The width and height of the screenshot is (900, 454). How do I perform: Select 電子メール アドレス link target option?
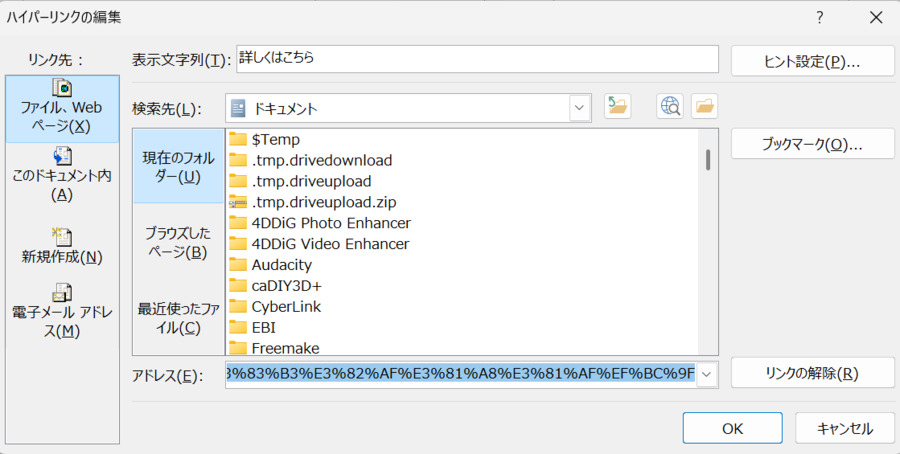[x=62, y=311]
